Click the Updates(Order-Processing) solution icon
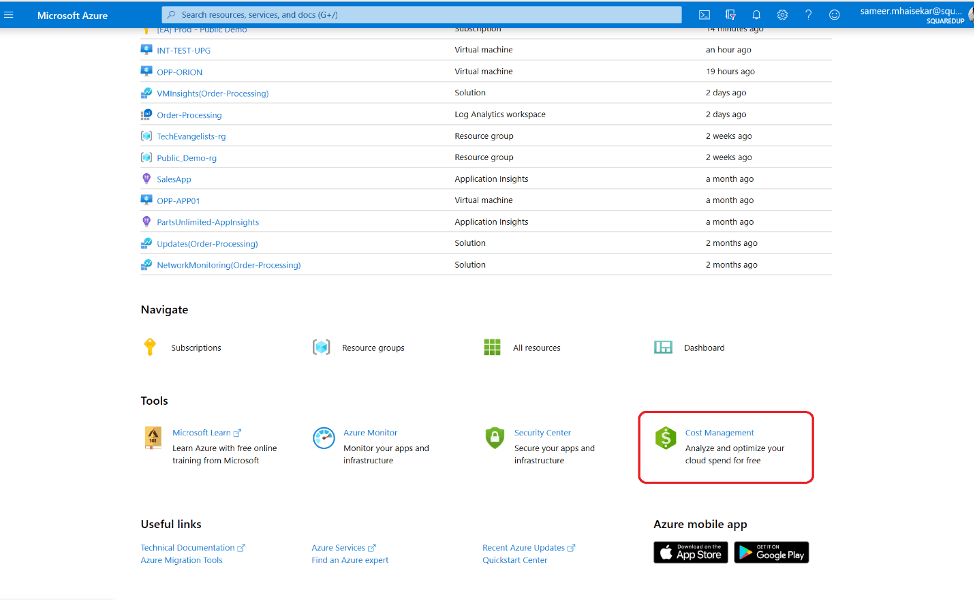 147,243
